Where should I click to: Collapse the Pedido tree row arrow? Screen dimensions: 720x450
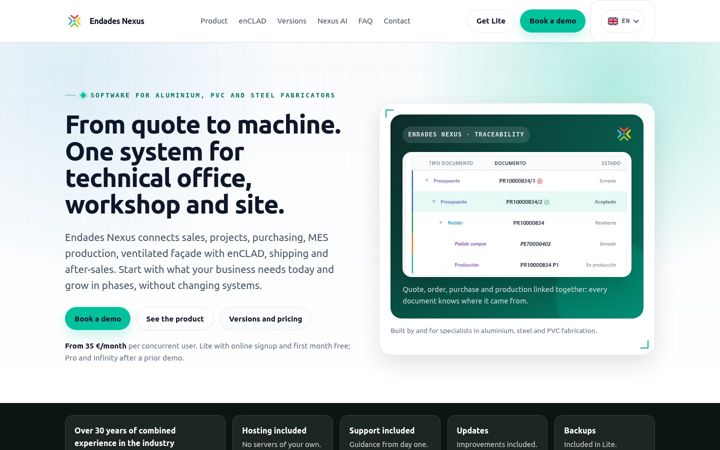(x=440, y=223)
